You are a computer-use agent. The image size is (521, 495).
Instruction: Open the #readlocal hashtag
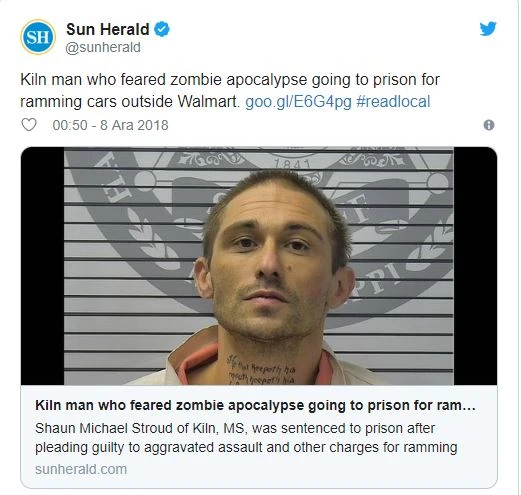pyautogui.click(x=393, y=102)
